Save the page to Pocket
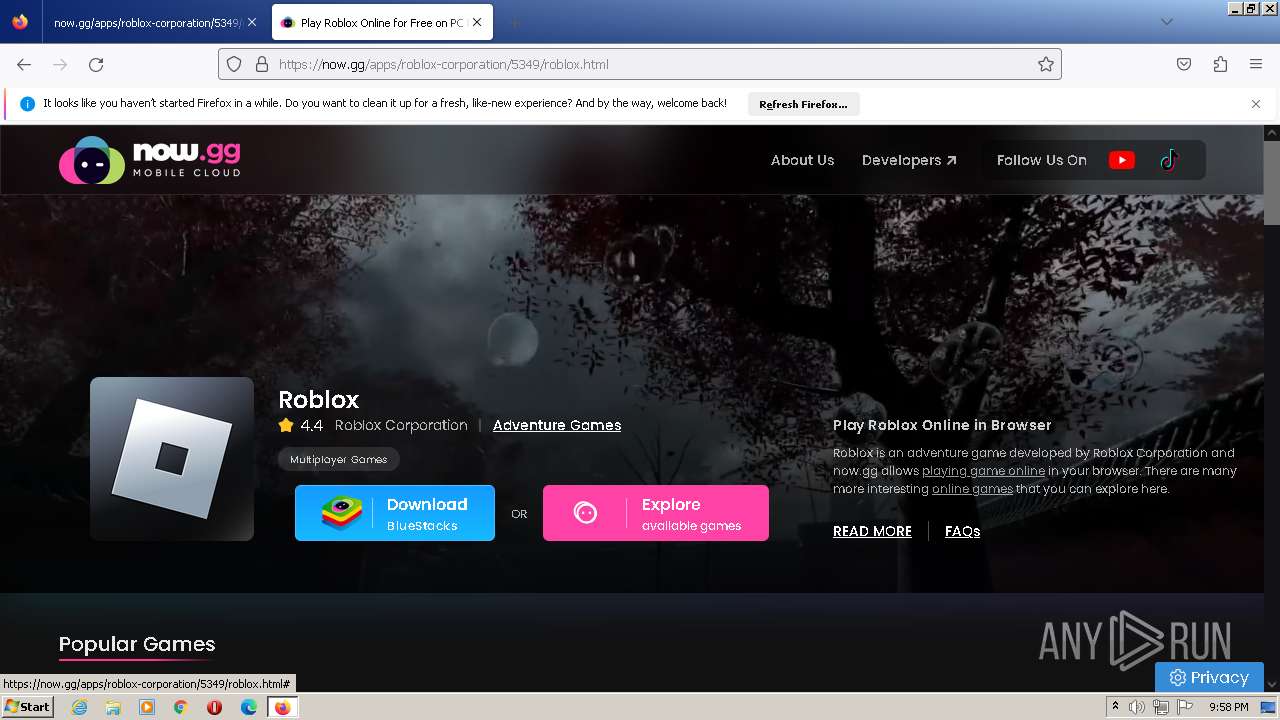Screen dimensions: 1280x720 coord(1184,64)
